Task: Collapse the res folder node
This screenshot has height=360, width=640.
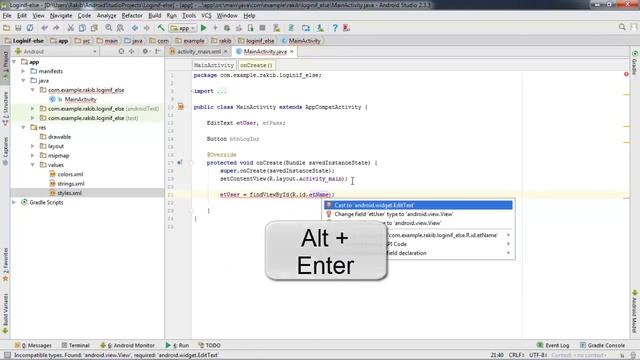Action: tap(23, 127)
